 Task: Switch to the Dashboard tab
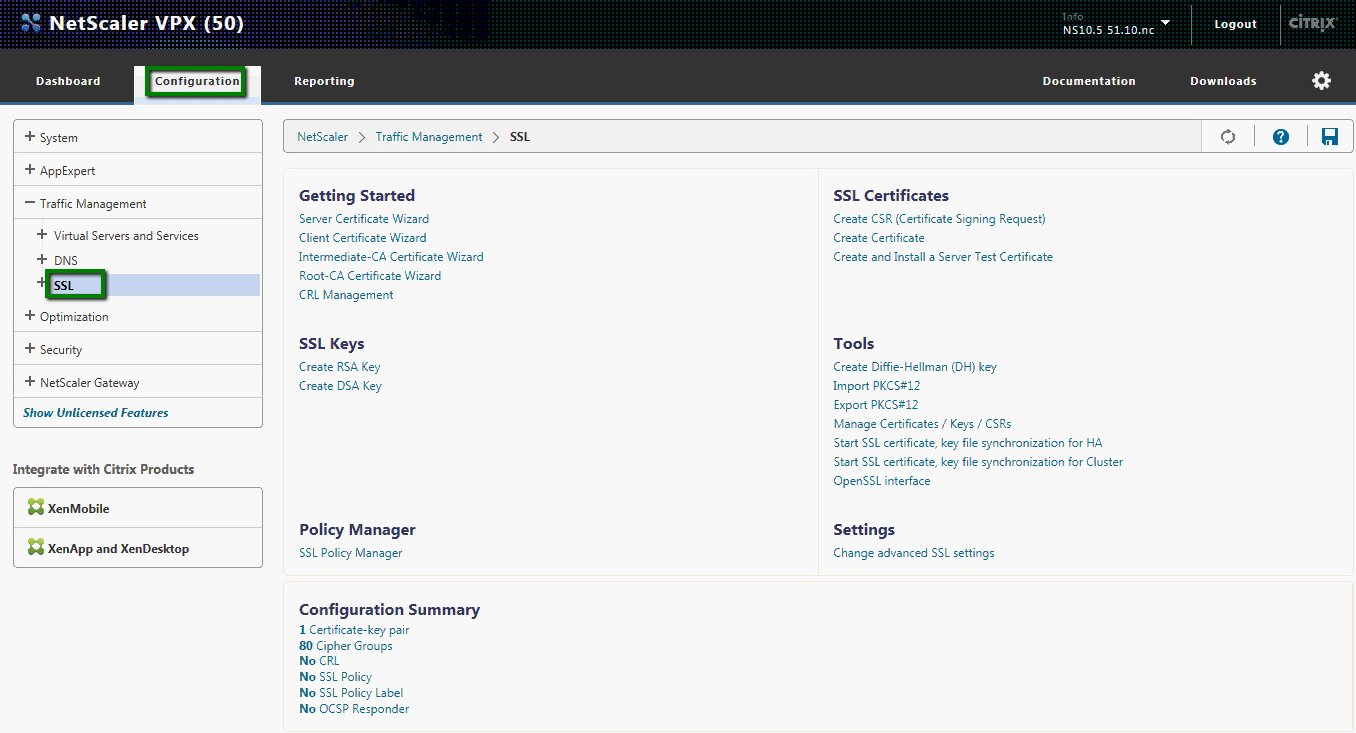pos(67,80)
